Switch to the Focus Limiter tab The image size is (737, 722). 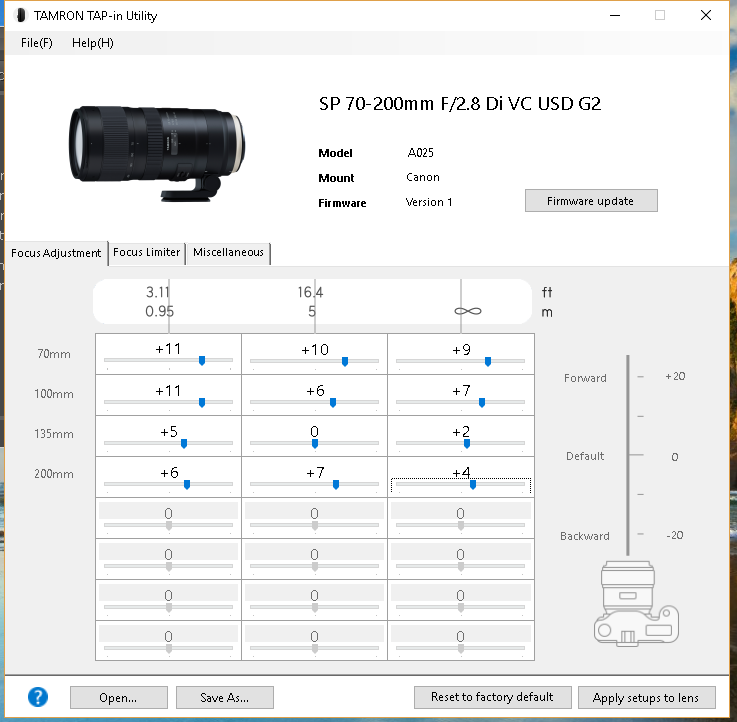(x=147, y=252)
